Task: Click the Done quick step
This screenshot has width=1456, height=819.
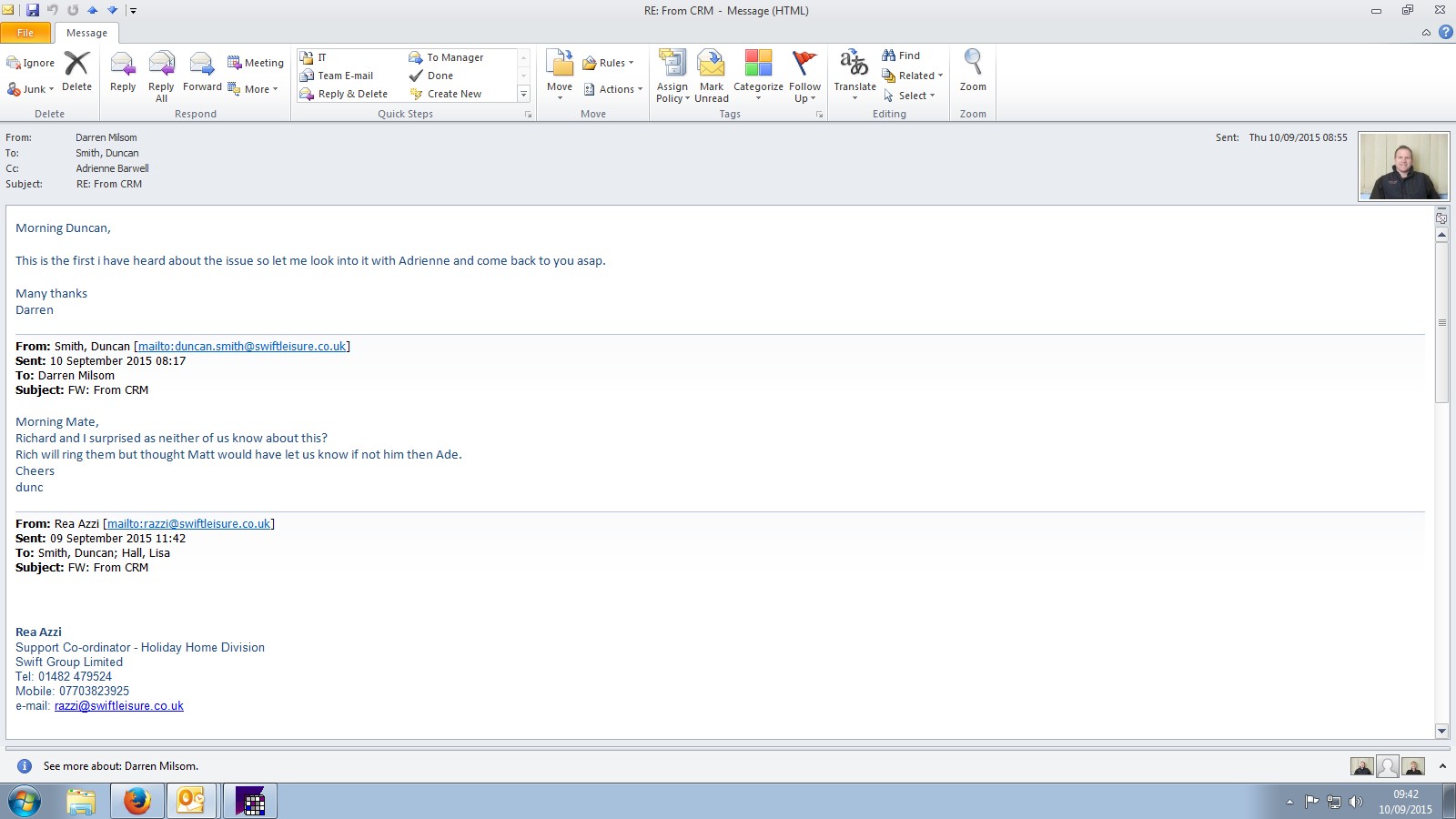Action: coord(440,76)
